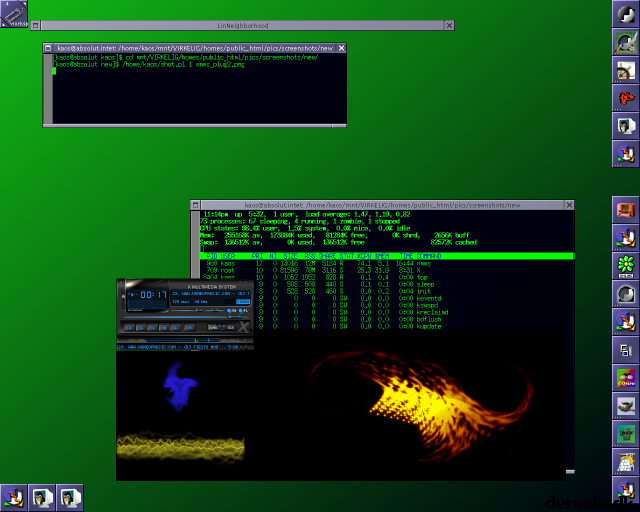
Task: Click the scrollbar of the upper terminal window
Action: [x=48, y=88]
